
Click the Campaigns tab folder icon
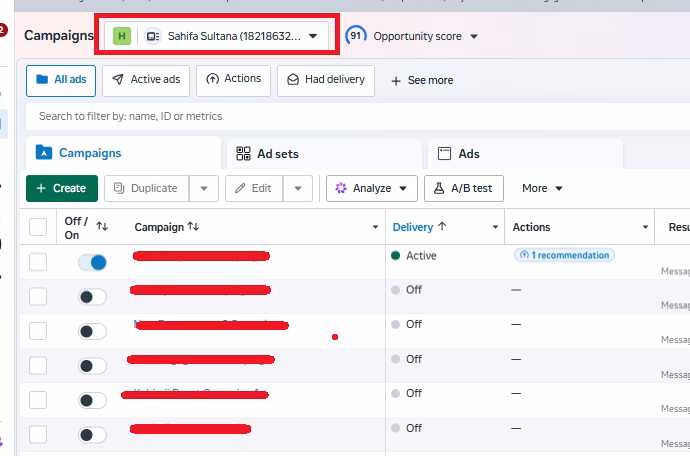coord(44,152)
